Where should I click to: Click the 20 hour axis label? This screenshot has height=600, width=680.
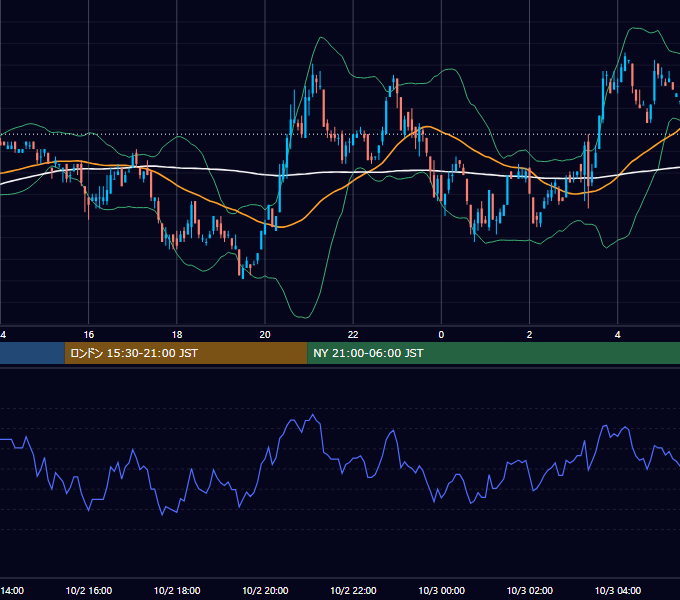coord(265,335)
